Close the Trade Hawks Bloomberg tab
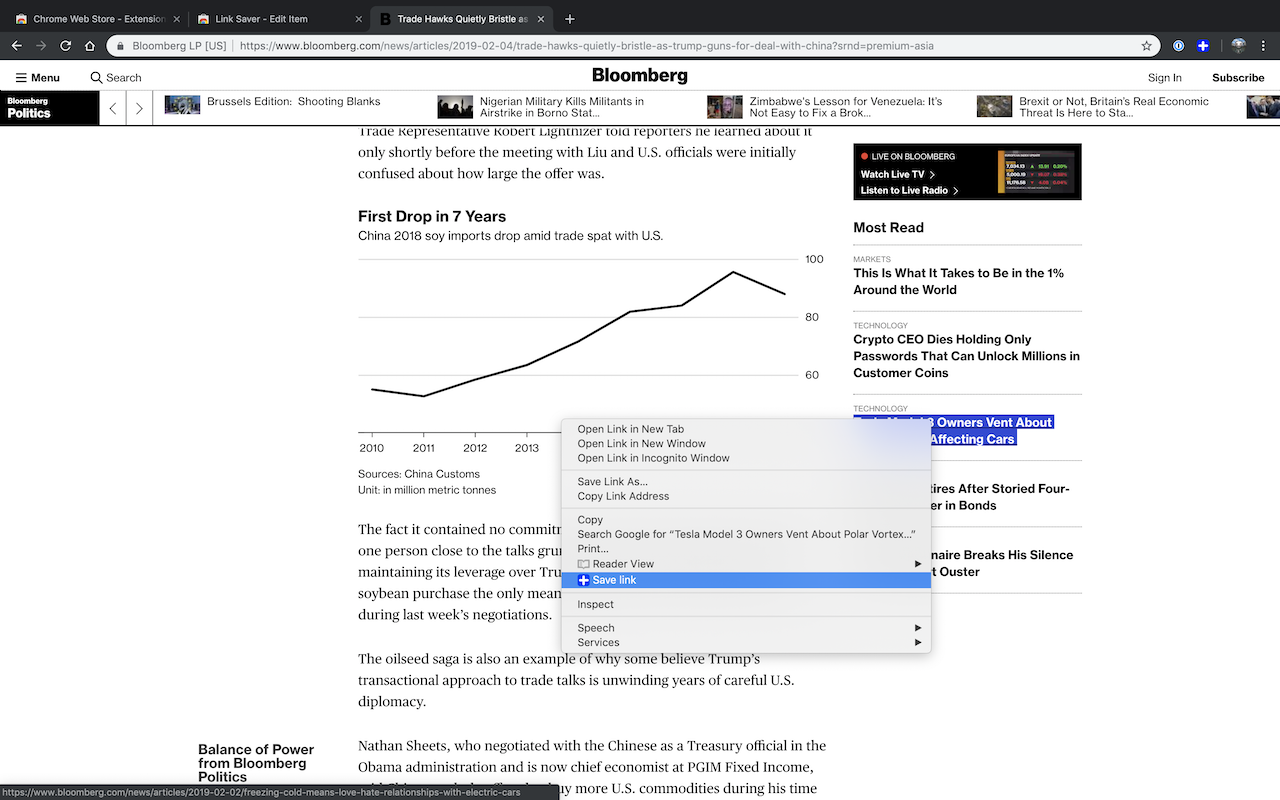This screenshot has height=800, width=1280. tap(540, 19)
